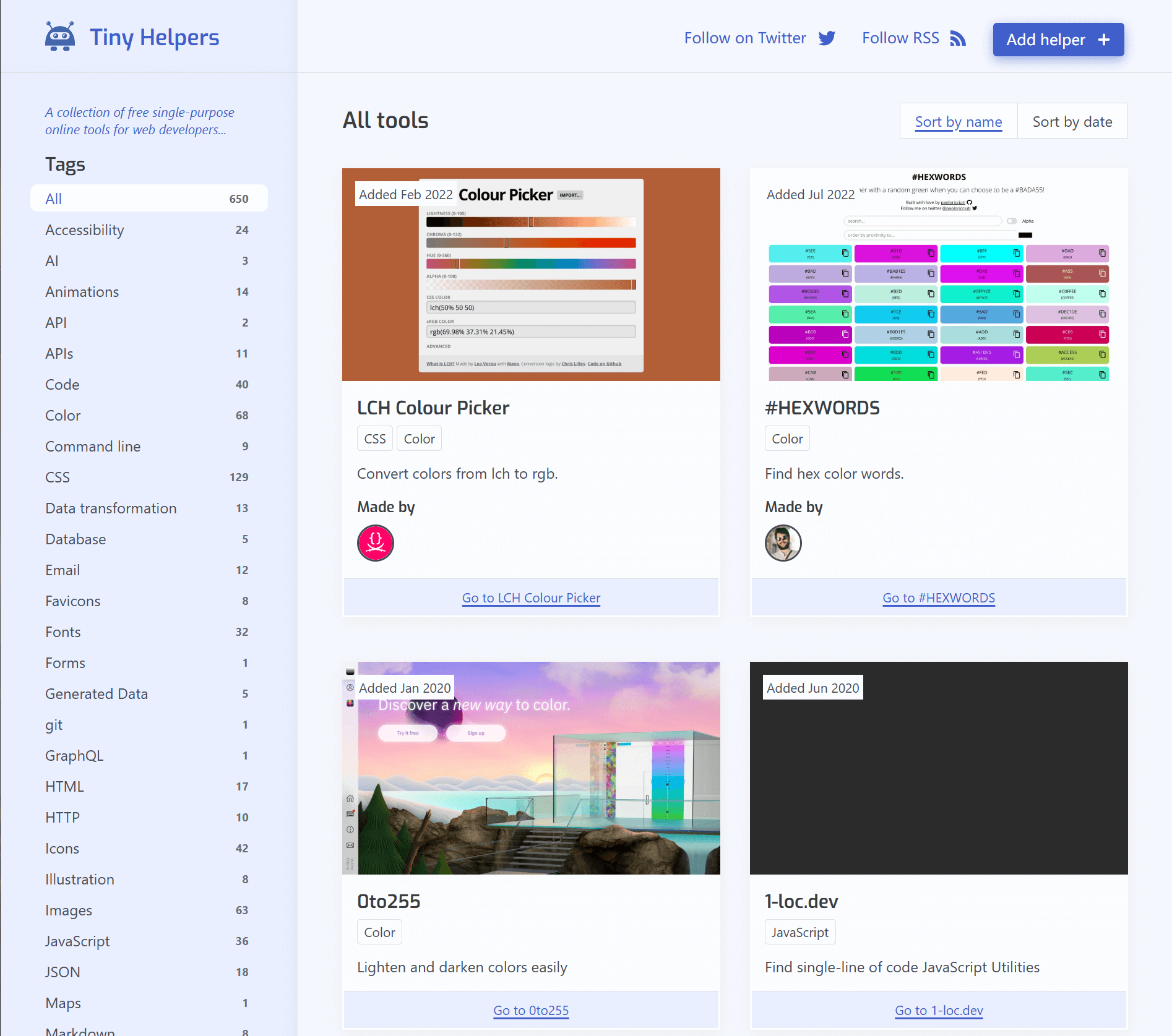
Task: Click the Tiny Helpers robot logo
Action: (60, 37)
